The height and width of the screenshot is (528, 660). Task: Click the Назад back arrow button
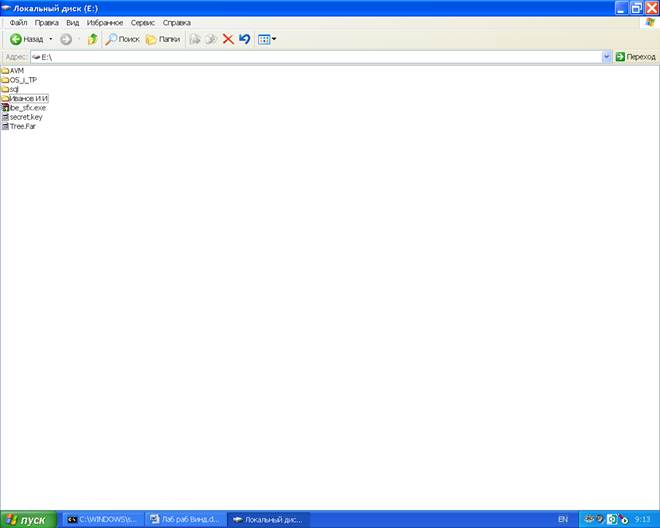pos(26,39)
